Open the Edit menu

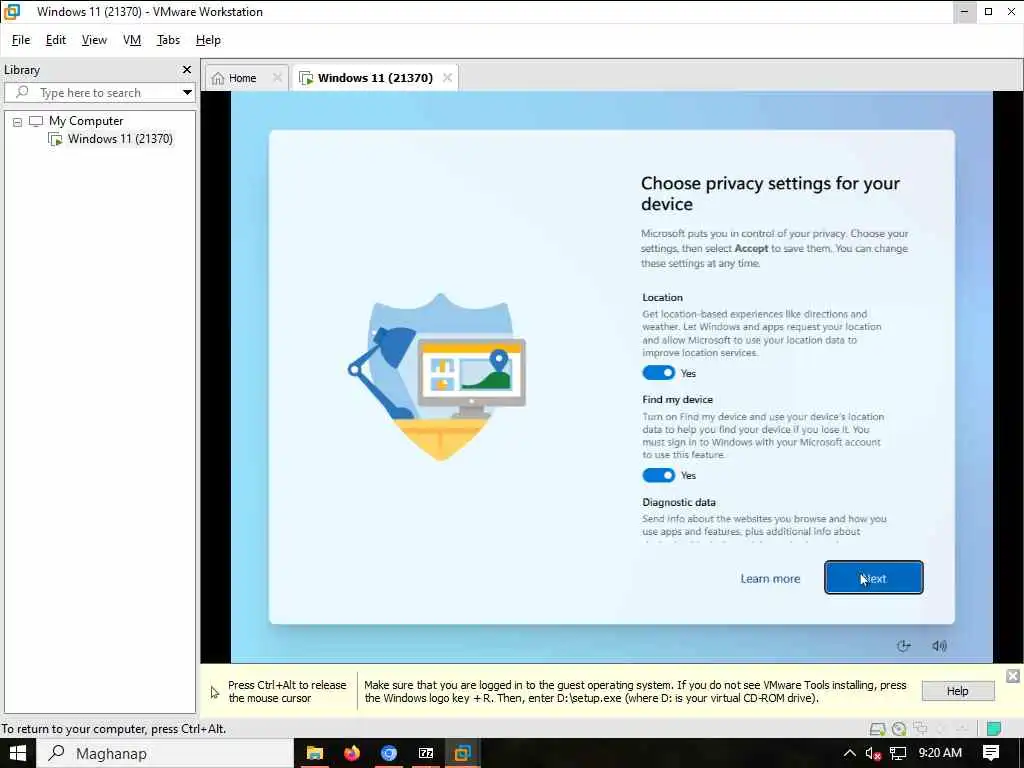[56, 40]
